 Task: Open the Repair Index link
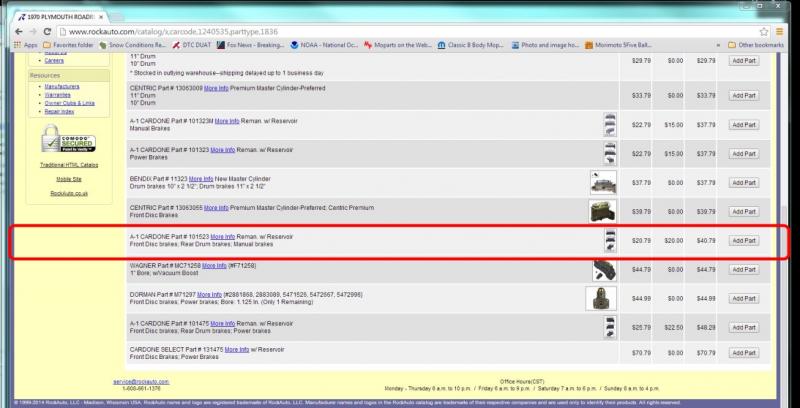pos(59,111)
